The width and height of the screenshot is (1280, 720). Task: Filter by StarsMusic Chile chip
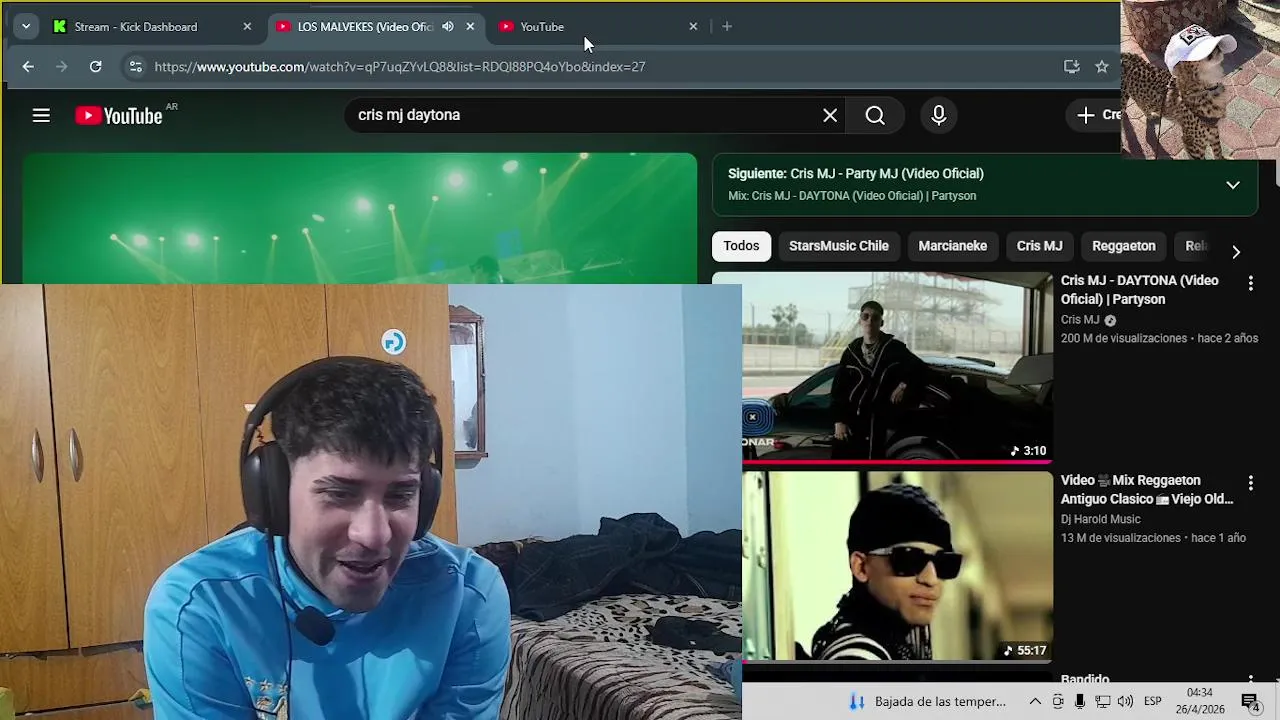tap(838, 246)
